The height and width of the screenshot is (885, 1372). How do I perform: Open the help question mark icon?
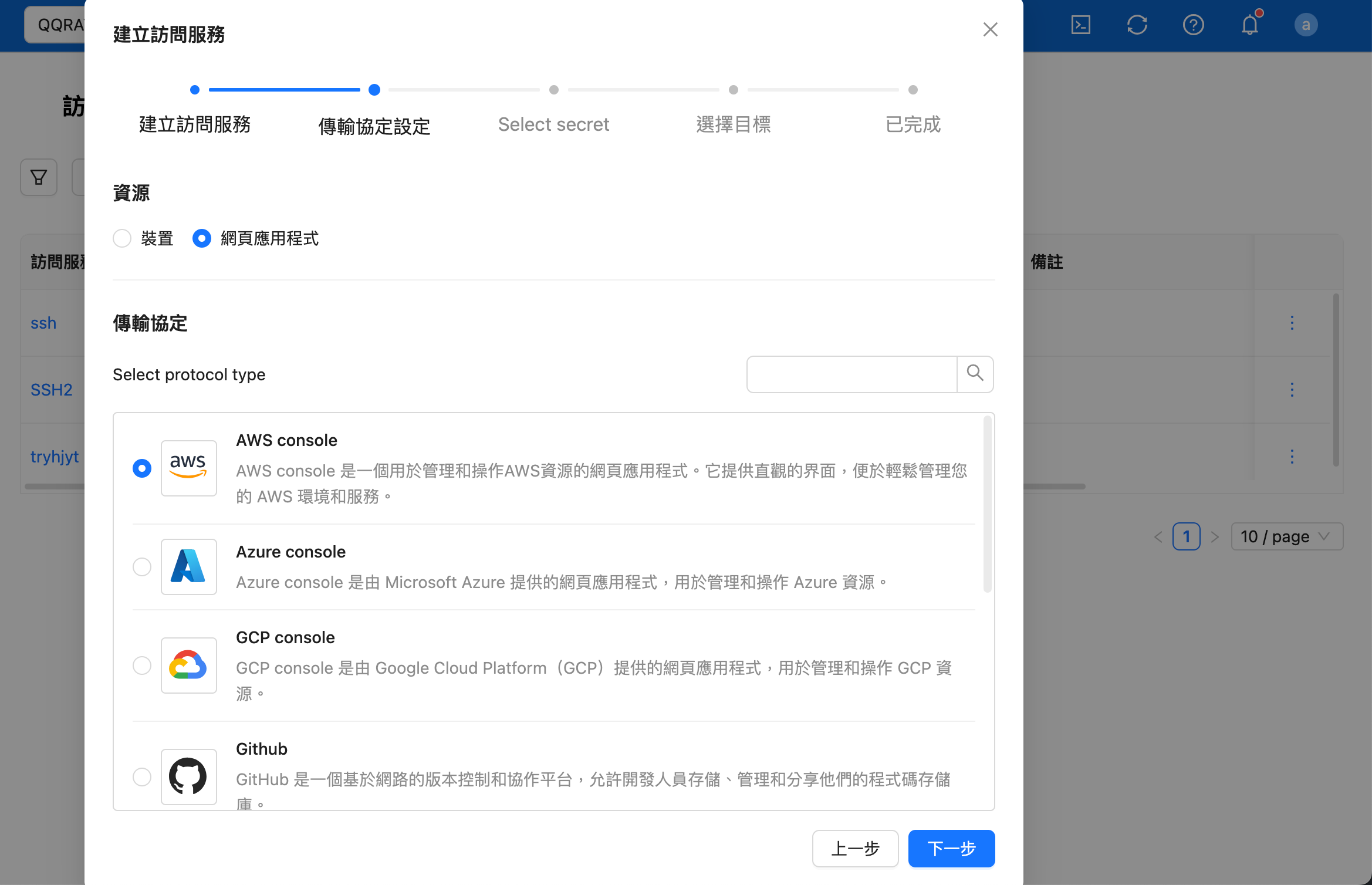pyautogui.click(x=1193, y=25)
